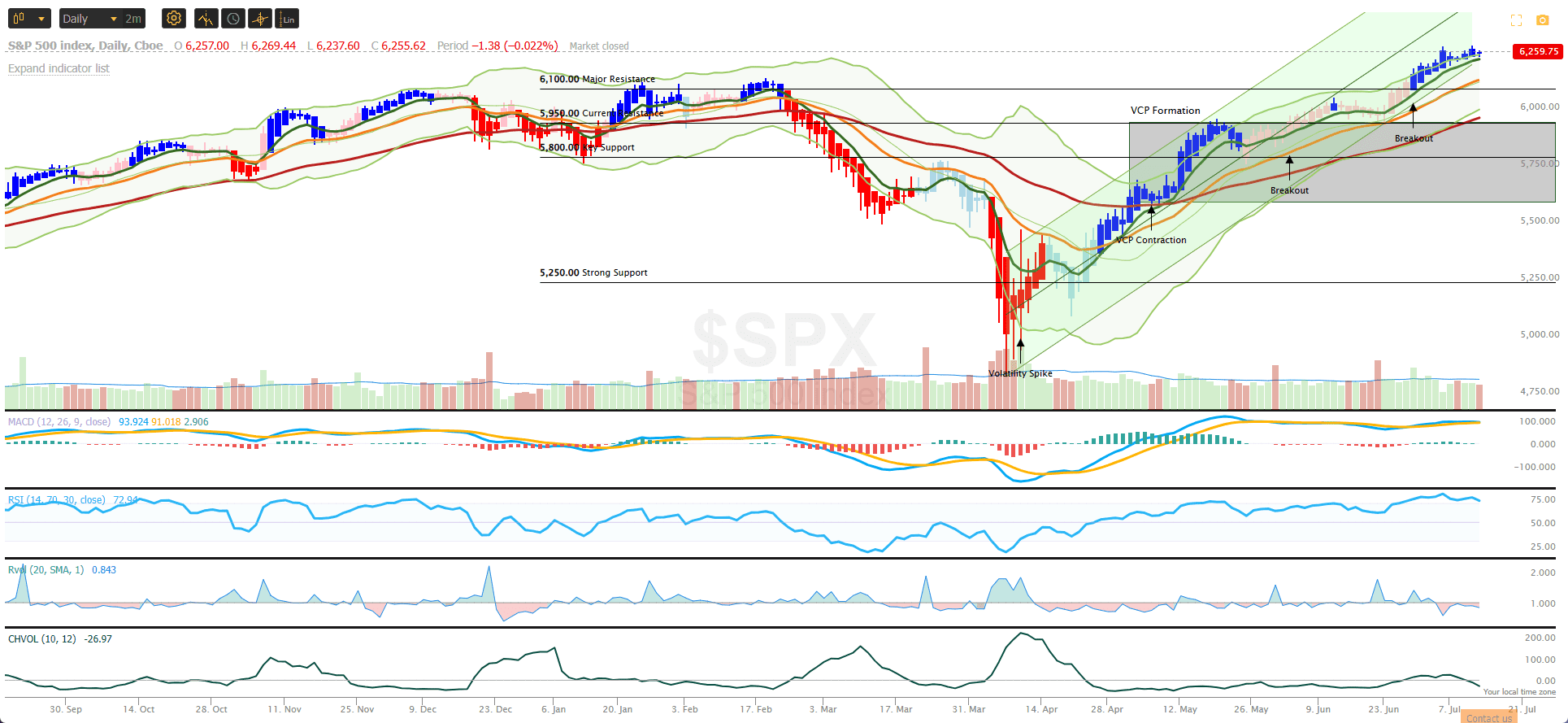Click the red 6,259.75 price tag
Screen dimensions: 1568x723
(x=1539, y=50)
